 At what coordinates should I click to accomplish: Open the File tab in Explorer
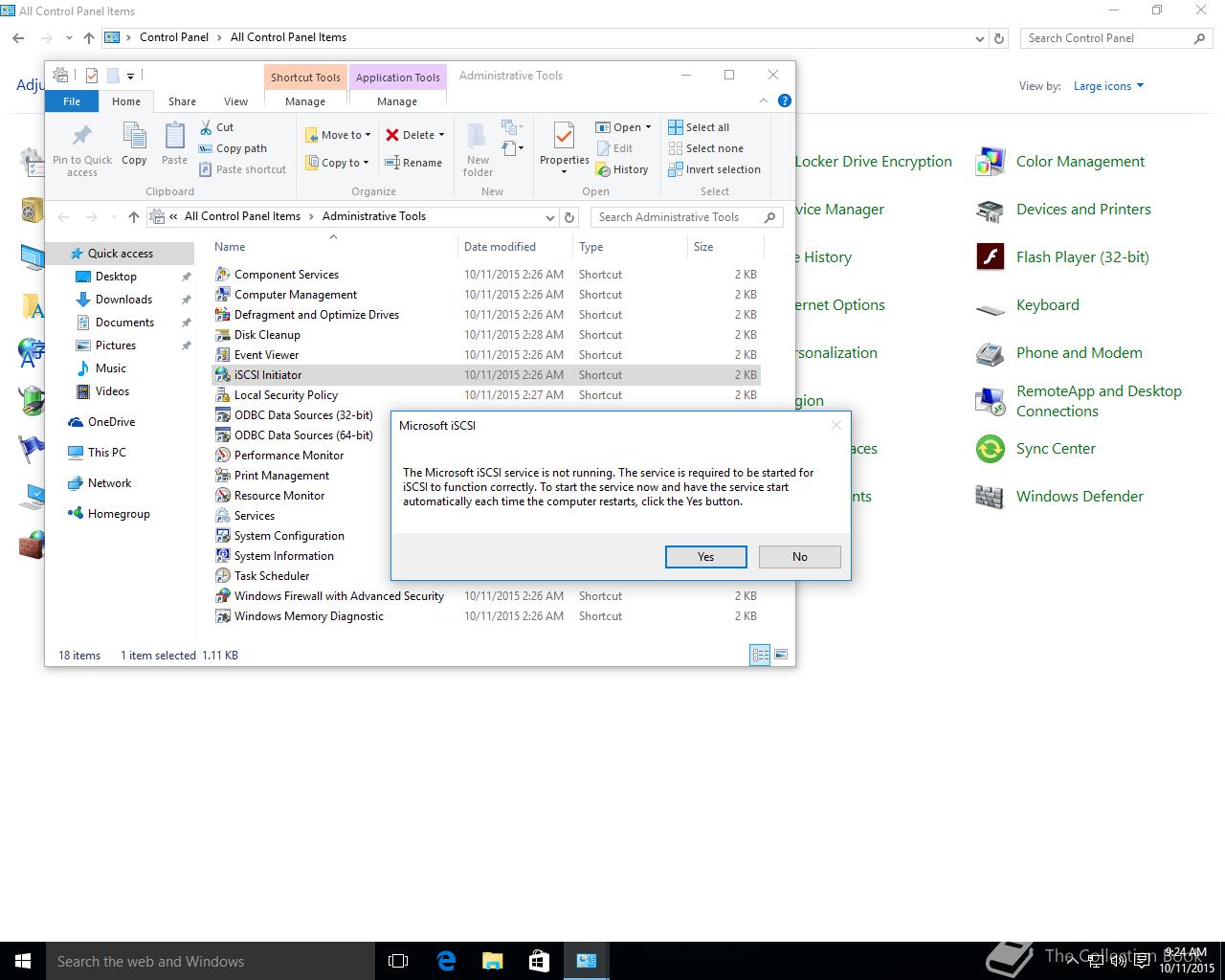pos(72,101)
